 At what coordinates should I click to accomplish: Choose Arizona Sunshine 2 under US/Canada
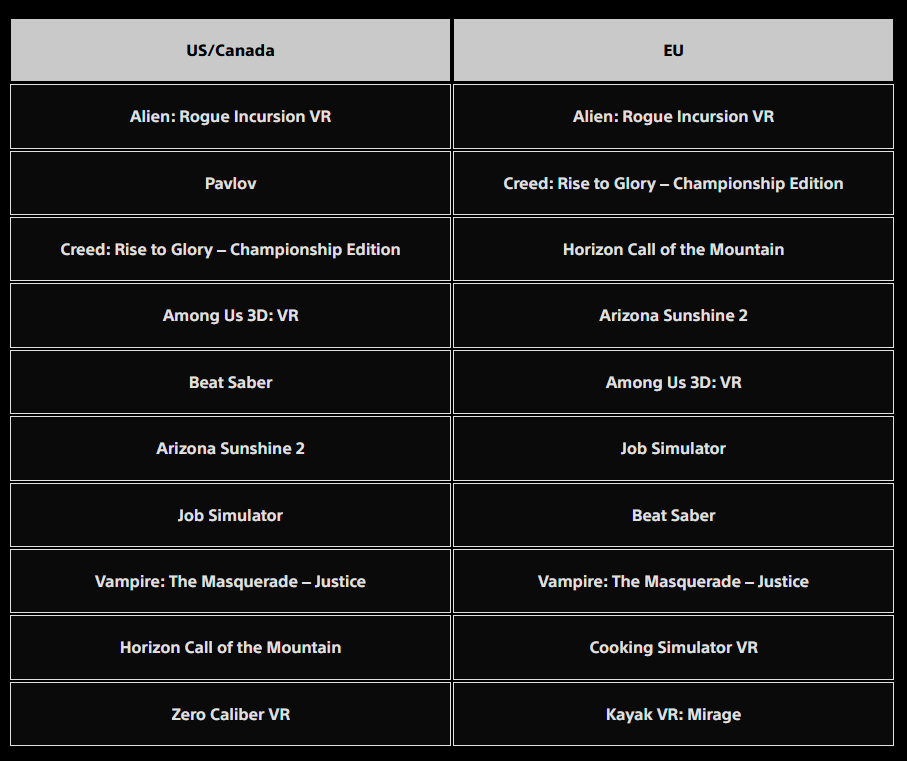pyautogui.click(x=230, y=448)
